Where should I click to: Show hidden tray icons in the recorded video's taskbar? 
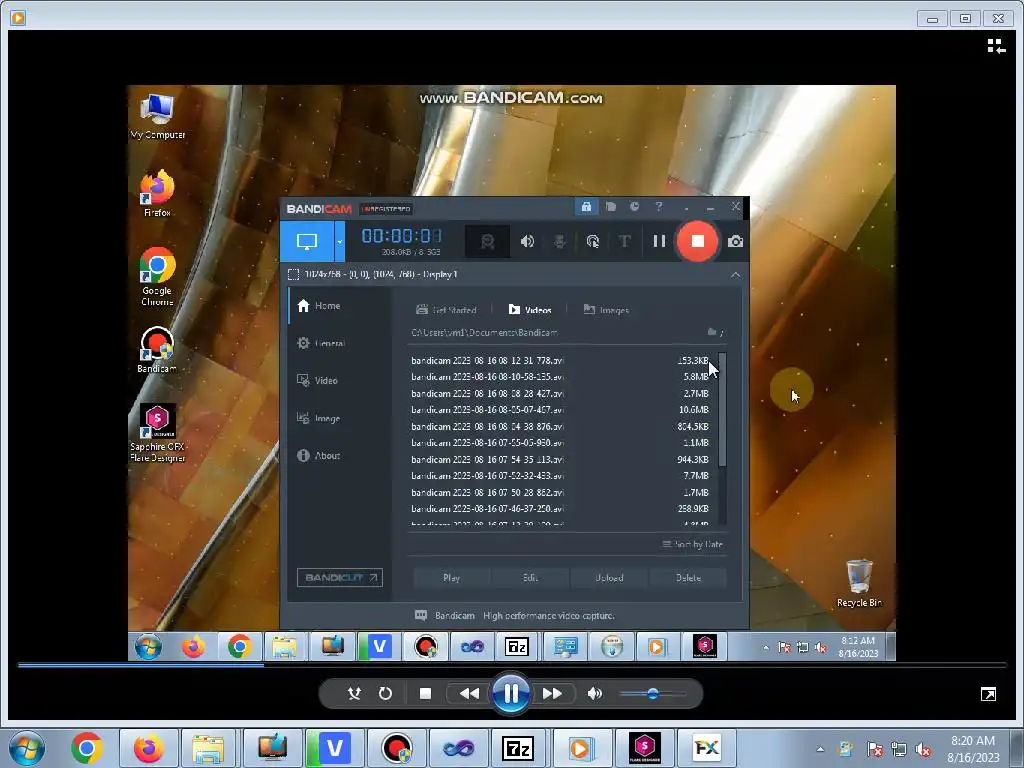tap(766, 647)
